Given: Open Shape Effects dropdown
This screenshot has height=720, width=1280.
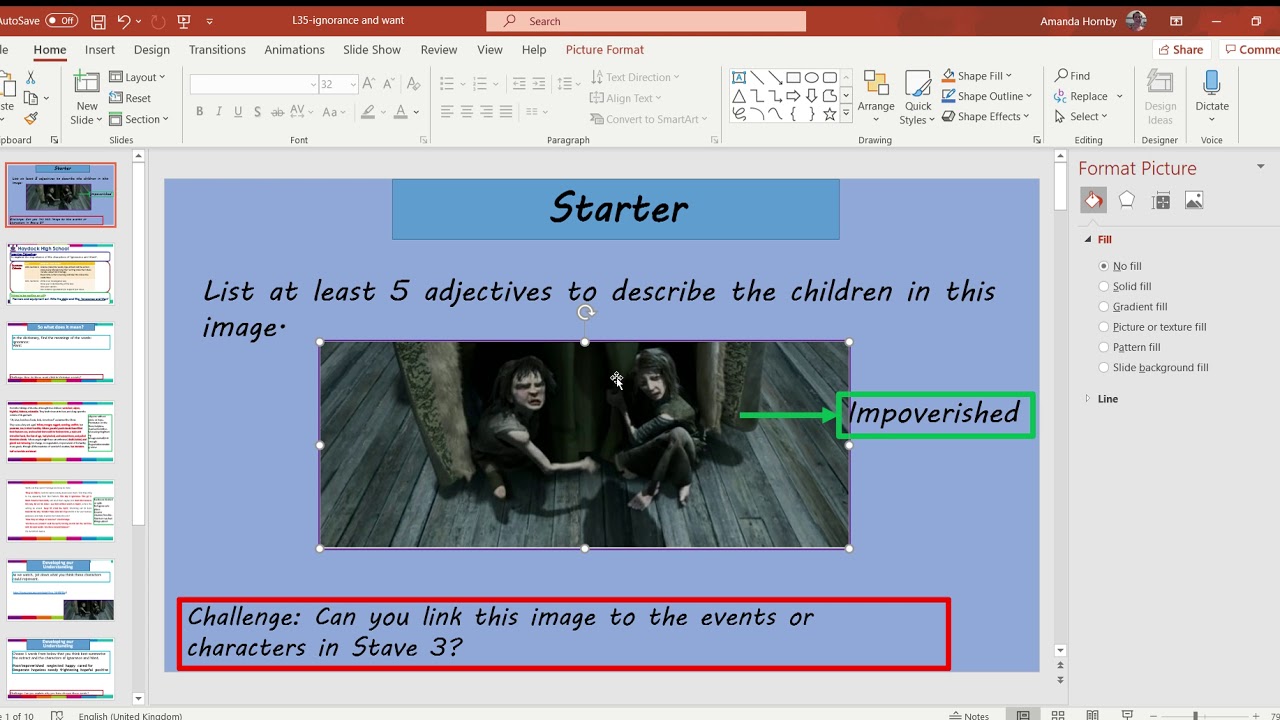Looking at the screenshot, I should (x=986, y=117).
